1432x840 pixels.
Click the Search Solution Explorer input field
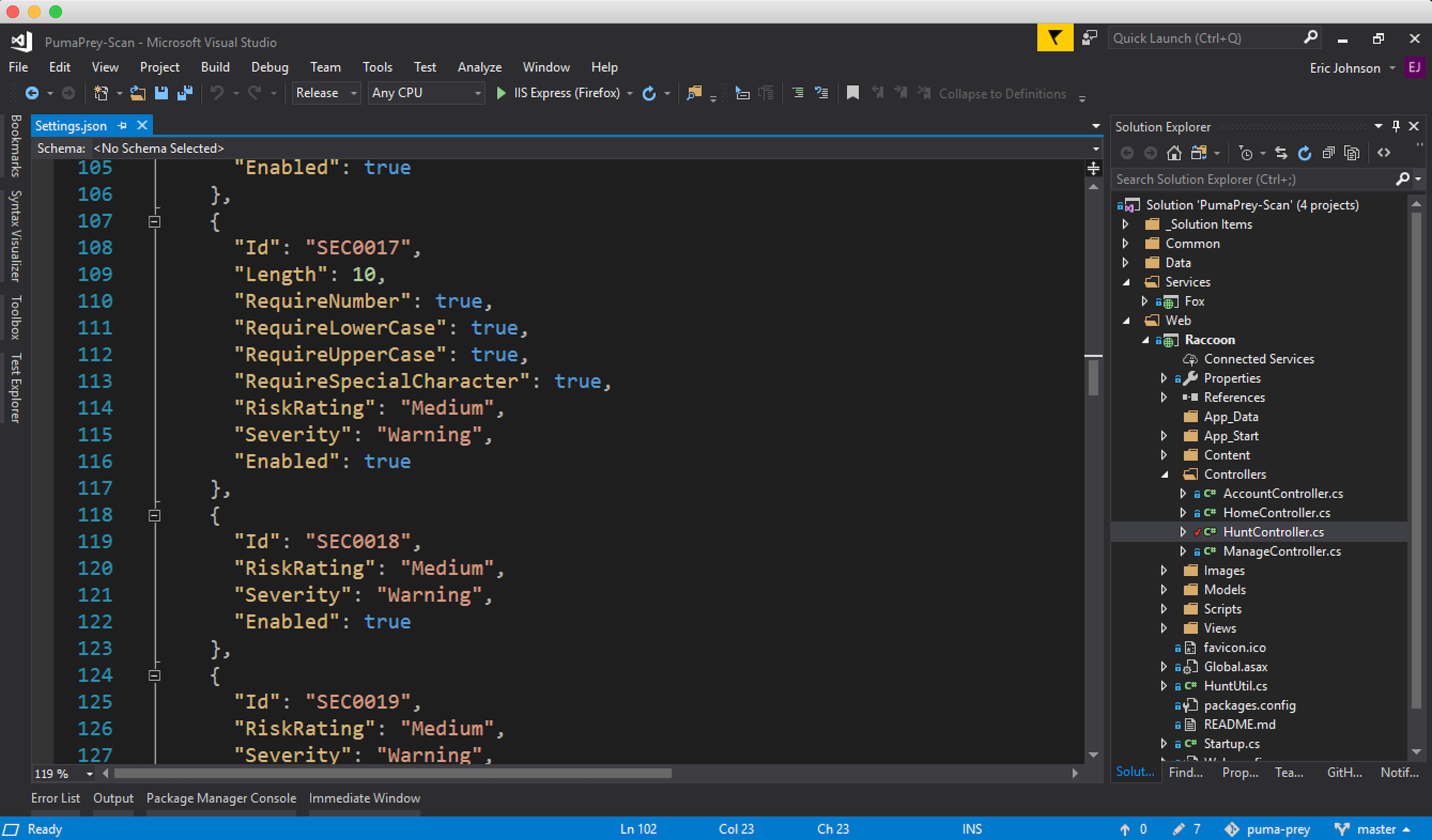tap(1250, 179)
